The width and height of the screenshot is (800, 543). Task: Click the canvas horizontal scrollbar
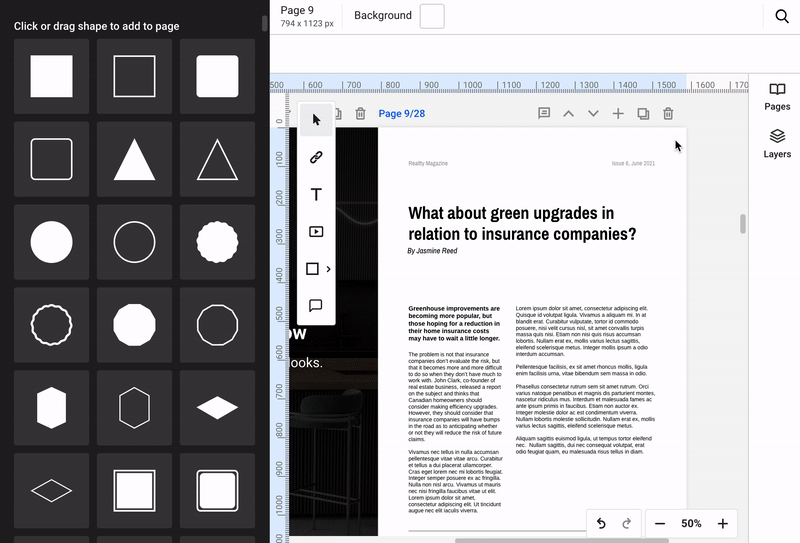[561, 540]
